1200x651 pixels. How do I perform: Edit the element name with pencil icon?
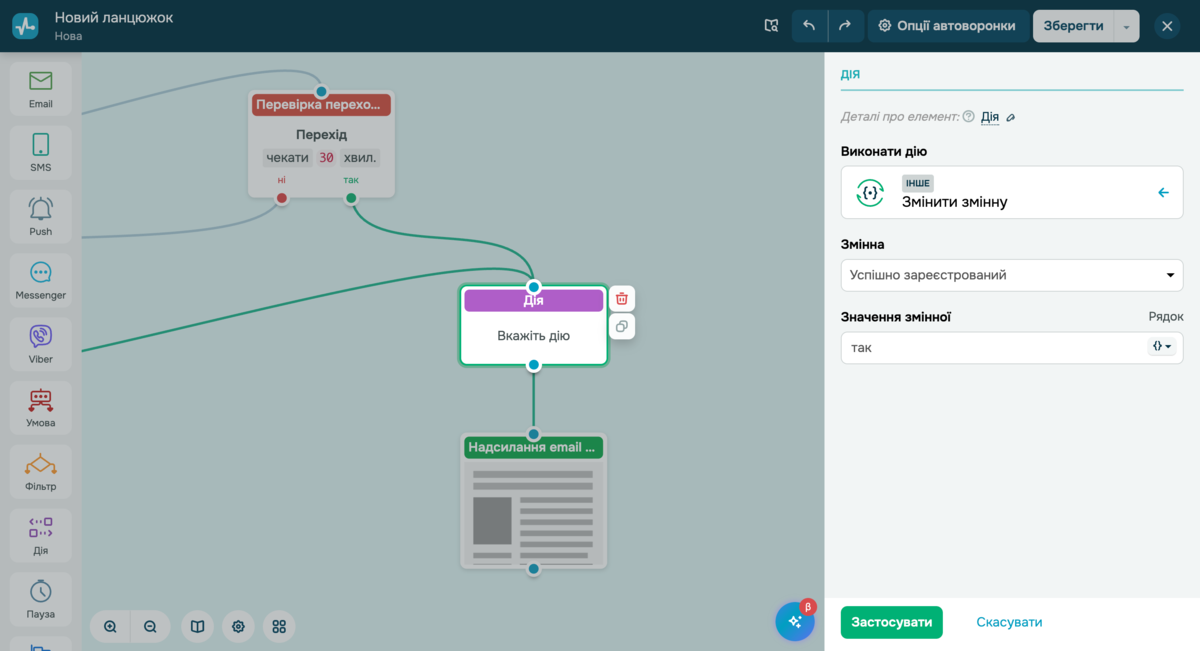(1011, 118)
